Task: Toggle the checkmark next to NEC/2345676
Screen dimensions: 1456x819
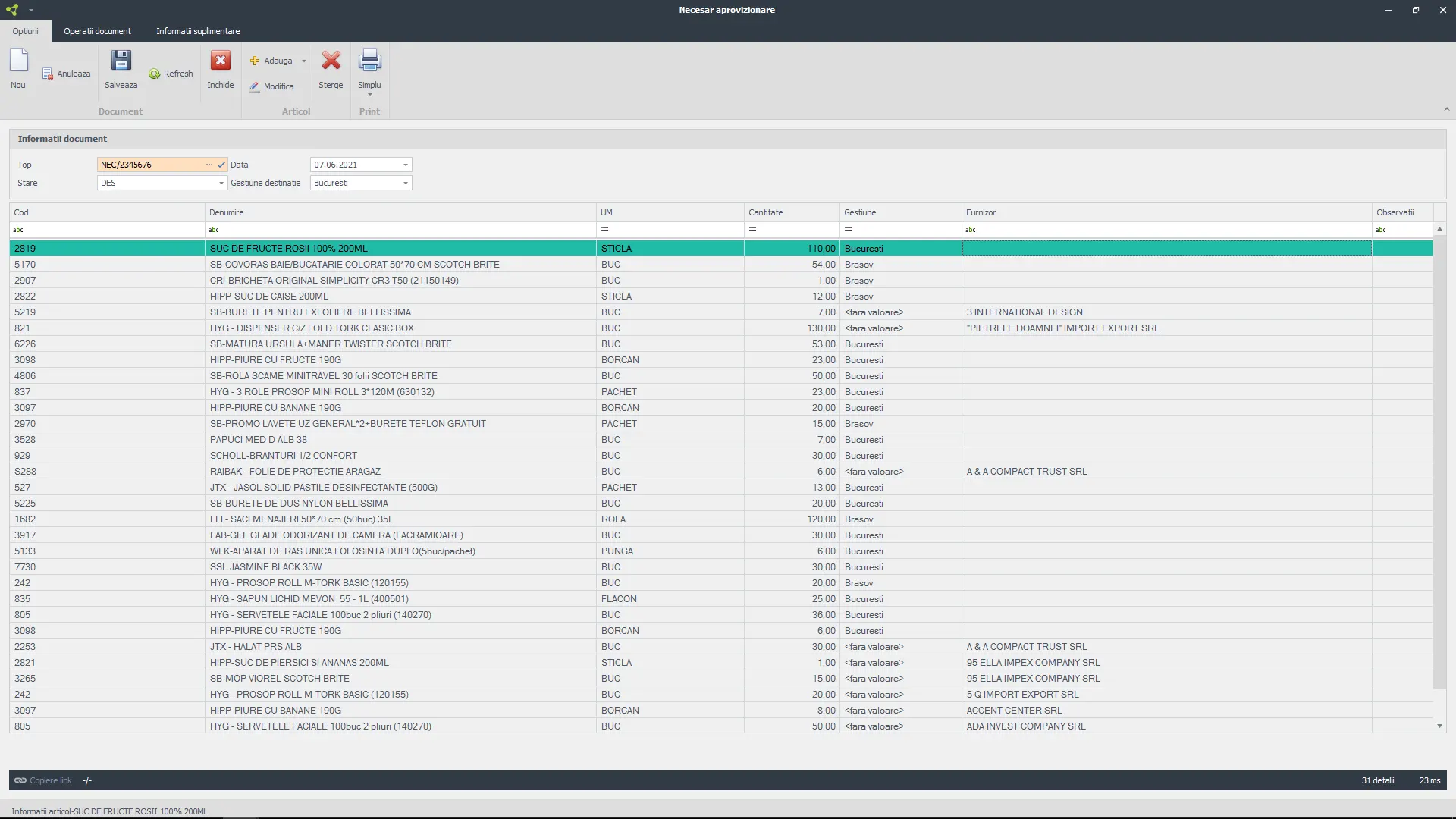Action: click(x=220, y=164)
